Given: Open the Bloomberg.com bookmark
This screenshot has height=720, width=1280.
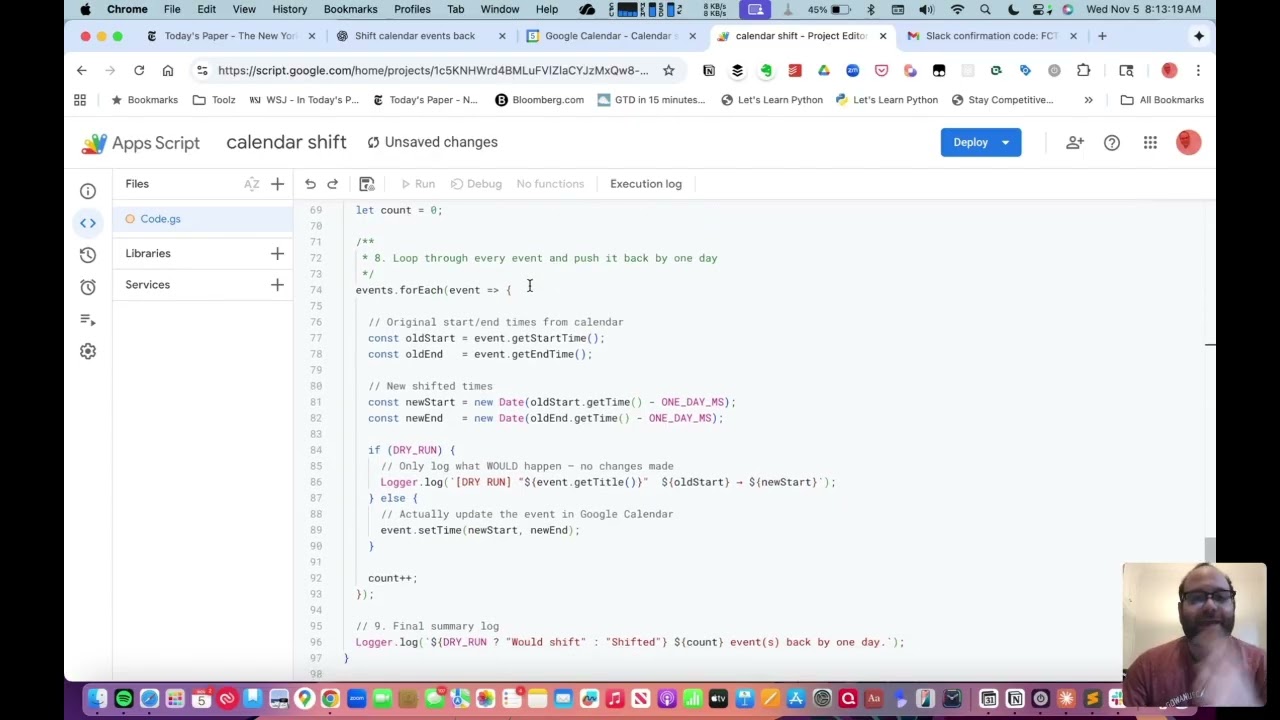Looking at the screenshot, I should (x=539, y=100).
